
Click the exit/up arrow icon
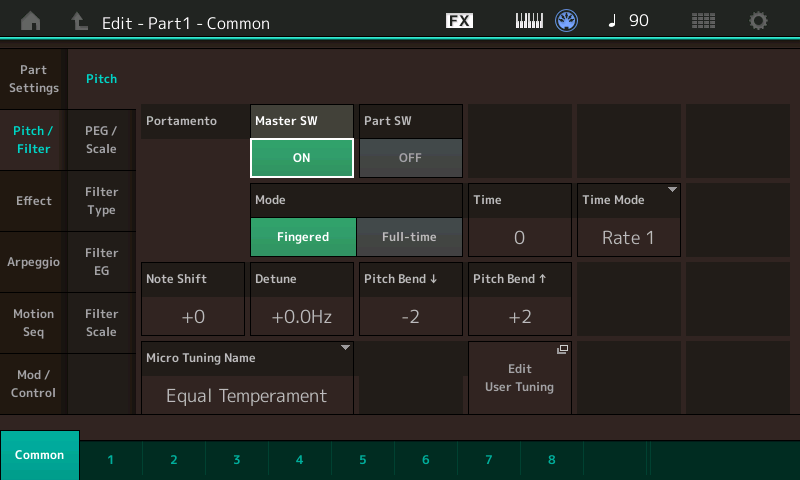[x=79, y=21]
